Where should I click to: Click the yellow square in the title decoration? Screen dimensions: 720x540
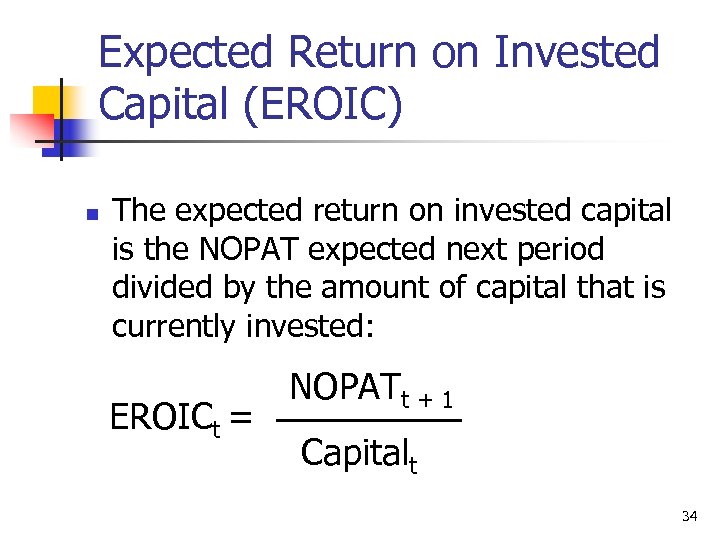click(x=46, y=100)
